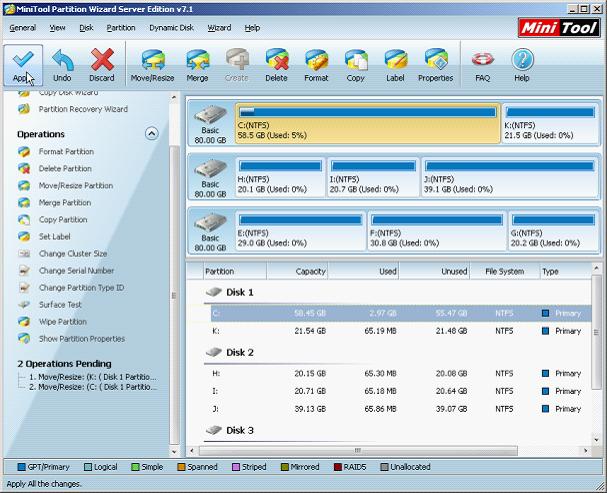Select G:(NTFS) partition block
This screenshot has width=607, height=493.
[x=553, y=231]
